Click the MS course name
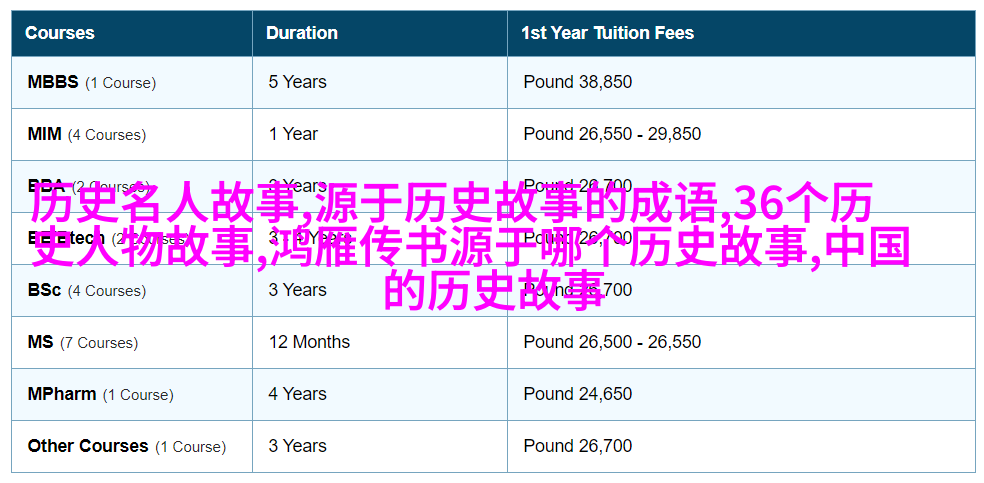The image size is (984, 483). [x=40, y=342]
